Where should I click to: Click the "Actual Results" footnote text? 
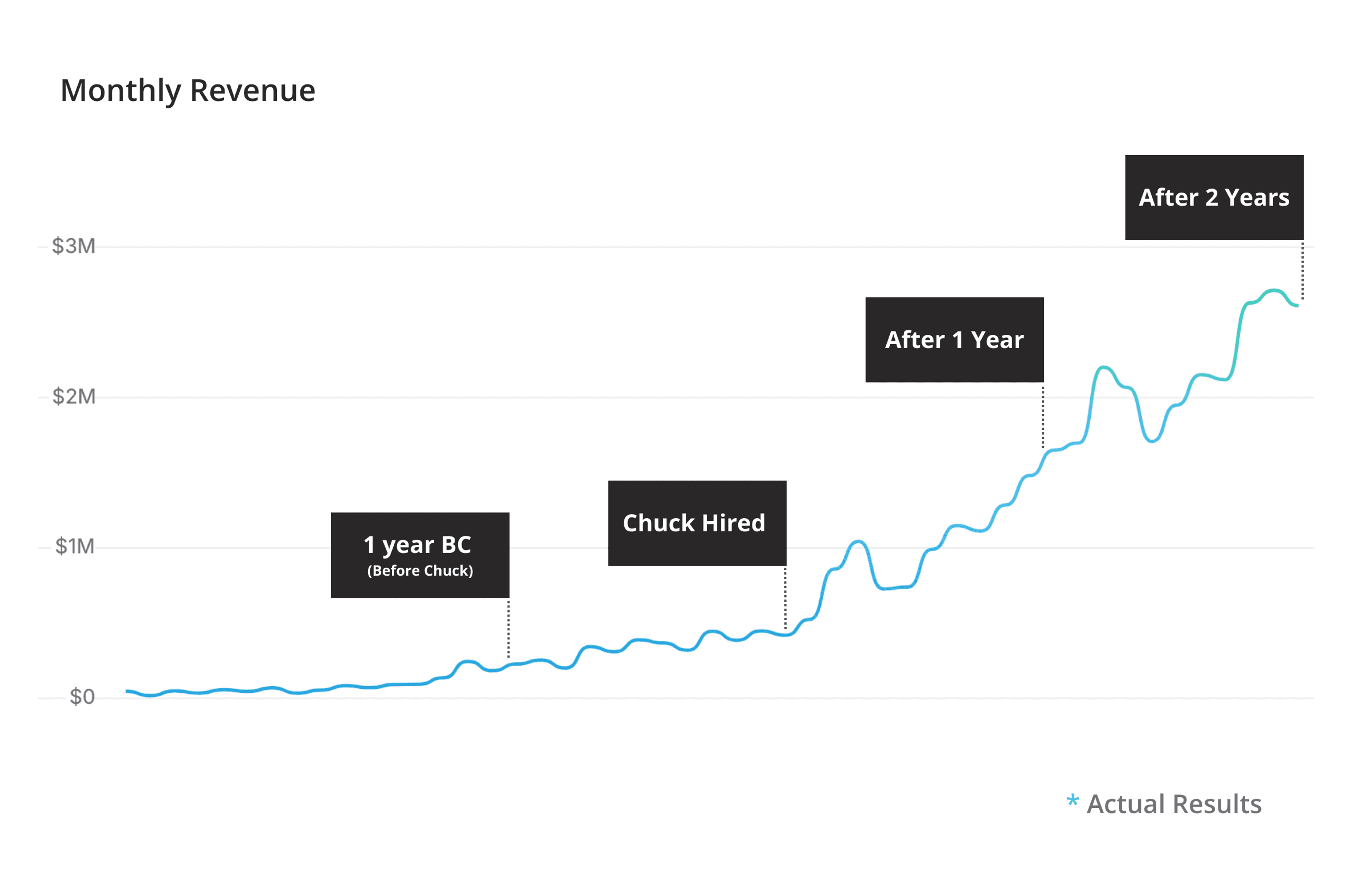[x=1173, y=804]
